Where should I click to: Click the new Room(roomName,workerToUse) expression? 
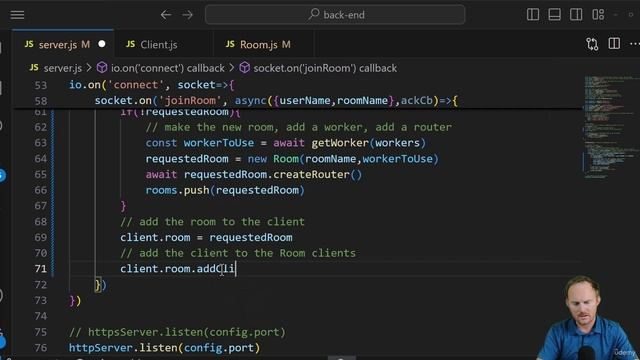343,159
